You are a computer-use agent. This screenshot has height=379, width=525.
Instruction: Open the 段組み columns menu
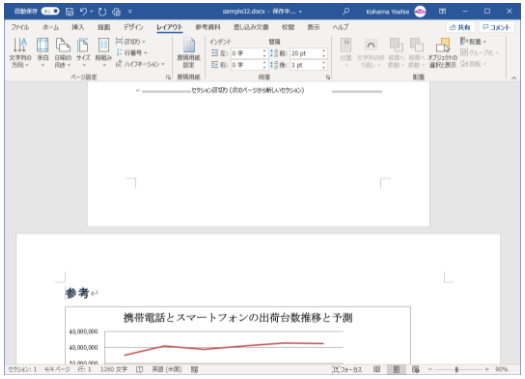coord(103,53)
